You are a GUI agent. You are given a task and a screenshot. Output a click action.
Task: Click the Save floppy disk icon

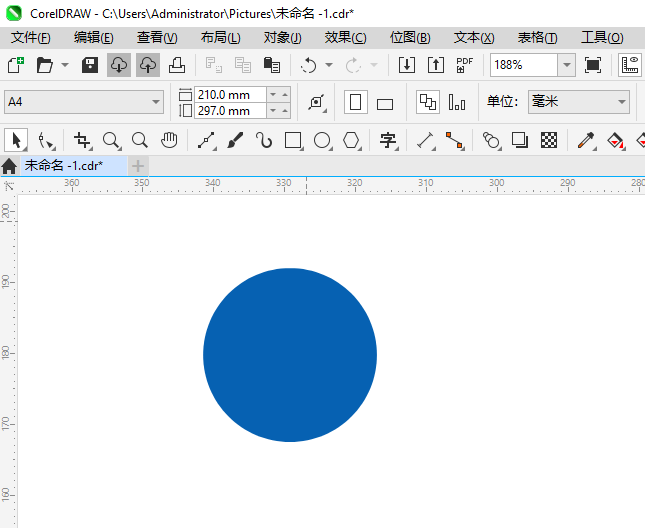(x=89, y=65)
